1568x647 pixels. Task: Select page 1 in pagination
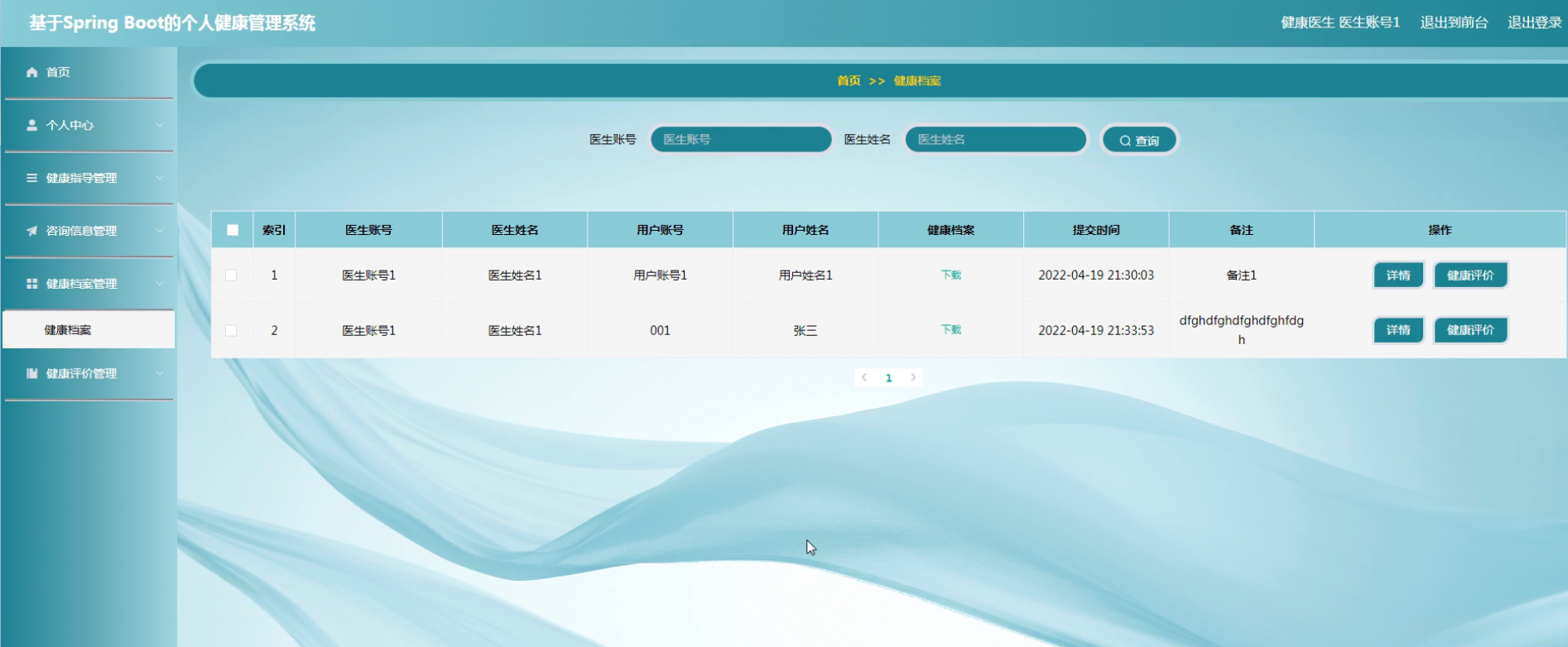pos(888,377)
